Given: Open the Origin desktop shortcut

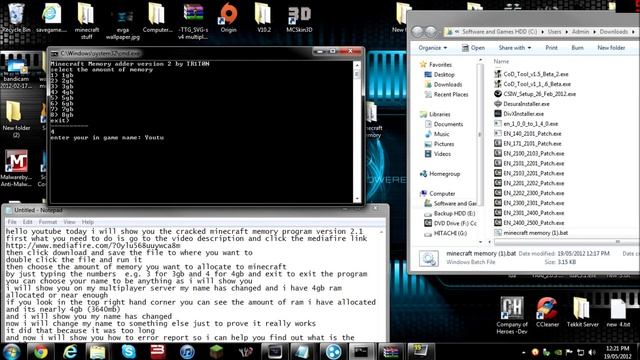Looking at the screenshot, I should tap(229, 18).
